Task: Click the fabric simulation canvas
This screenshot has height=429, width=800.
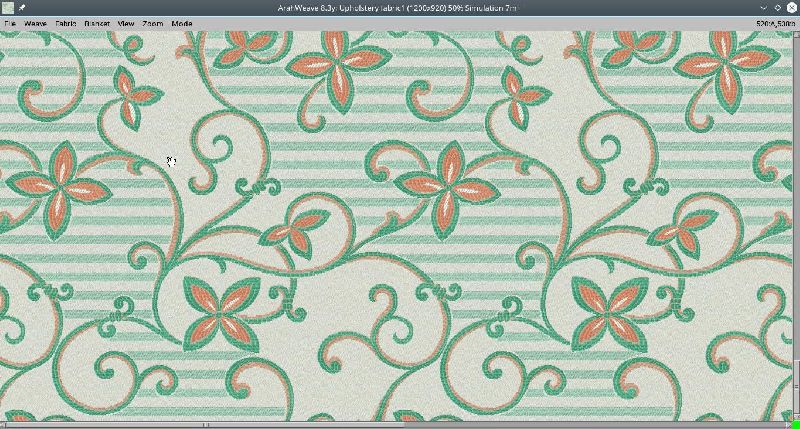Action: (396, 225)
